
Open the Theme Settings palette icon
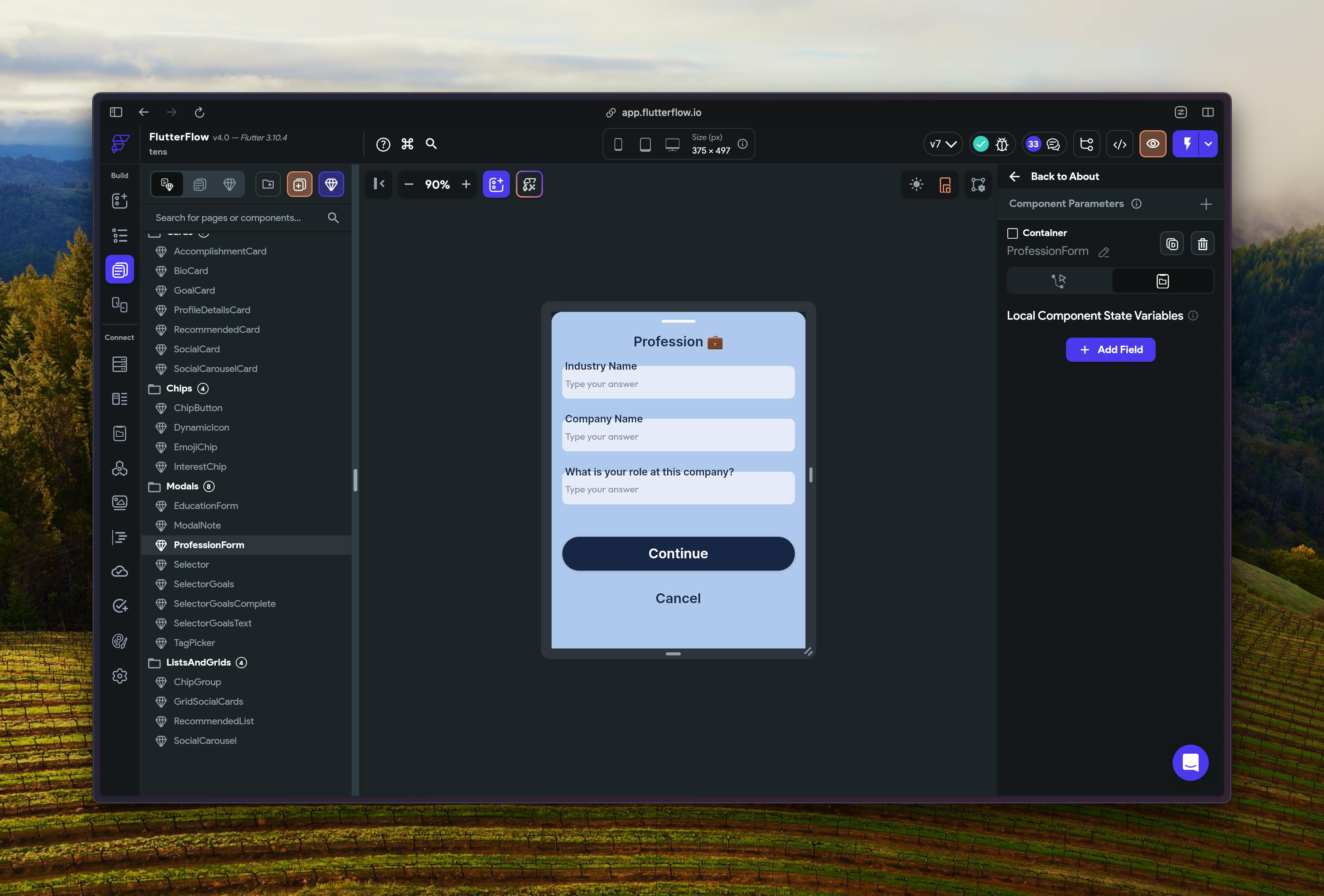(x=120, y=642)
